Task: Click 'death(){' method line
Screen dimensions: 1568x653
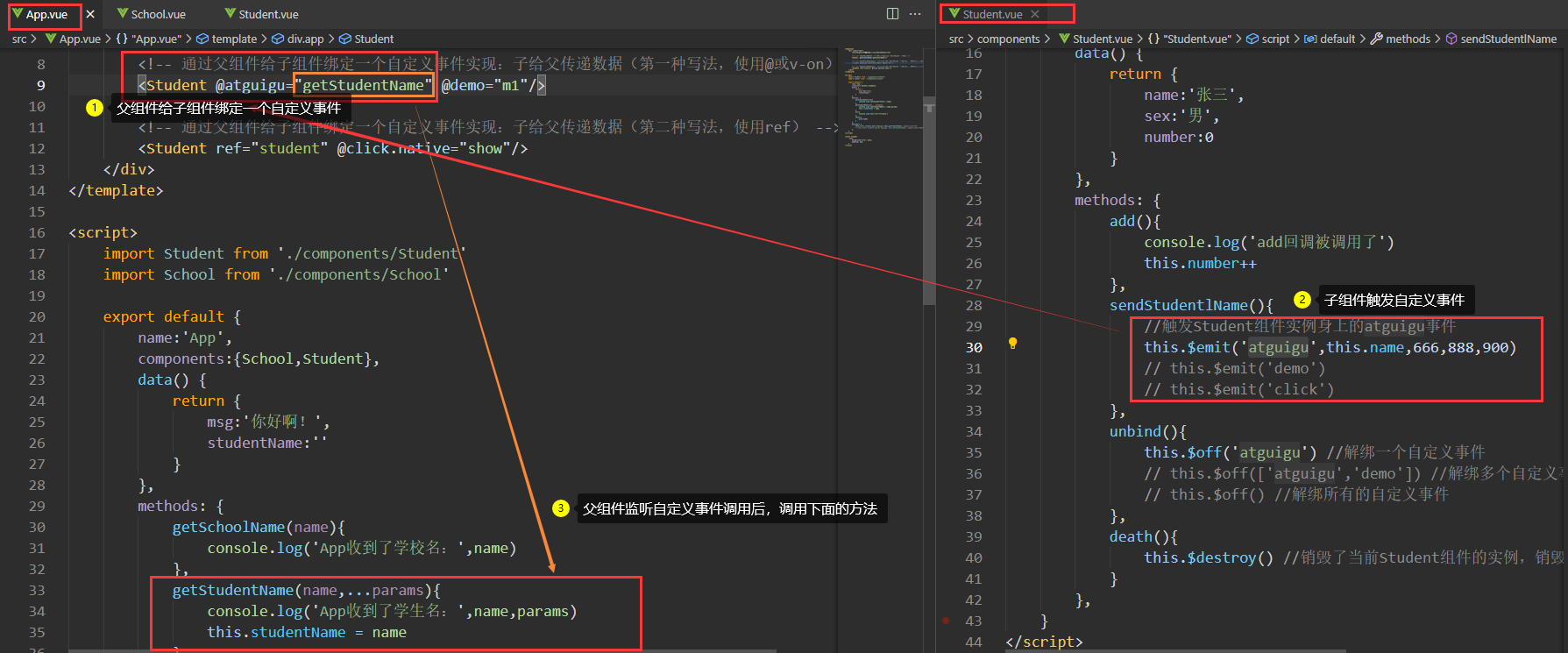Action: click(1144, 536)
